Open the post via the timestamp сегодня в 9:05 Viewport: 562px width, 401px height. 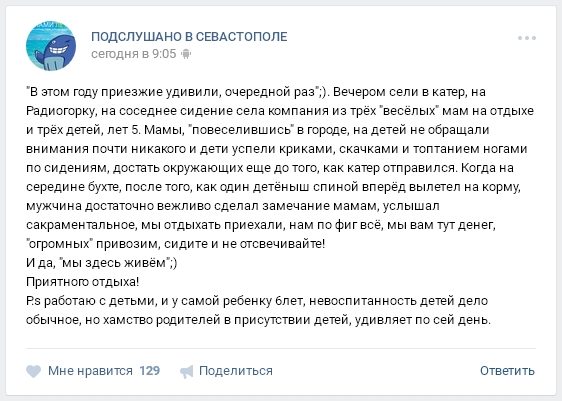134,54
